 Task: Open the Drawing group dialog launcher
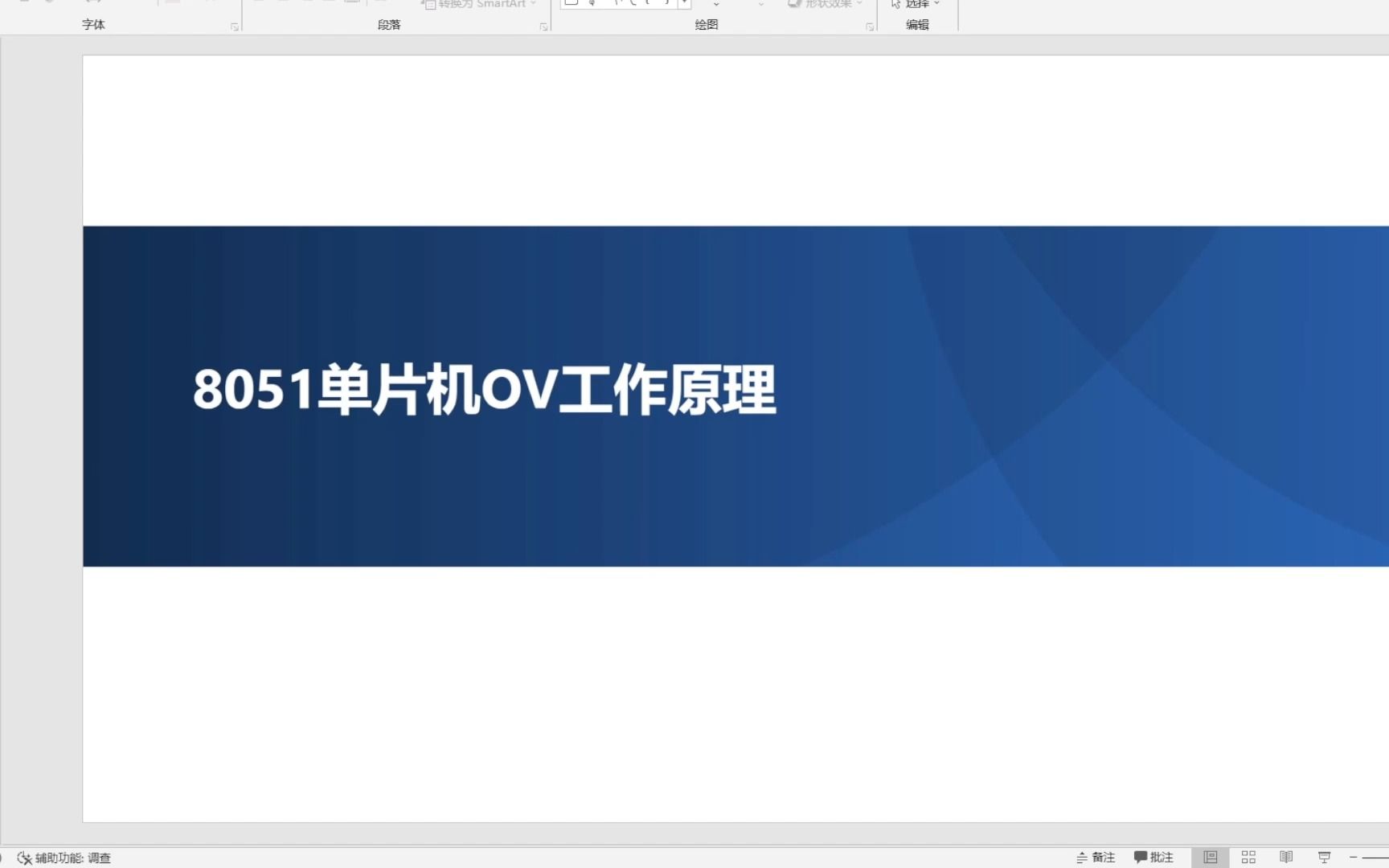click(x=870, y=27)
